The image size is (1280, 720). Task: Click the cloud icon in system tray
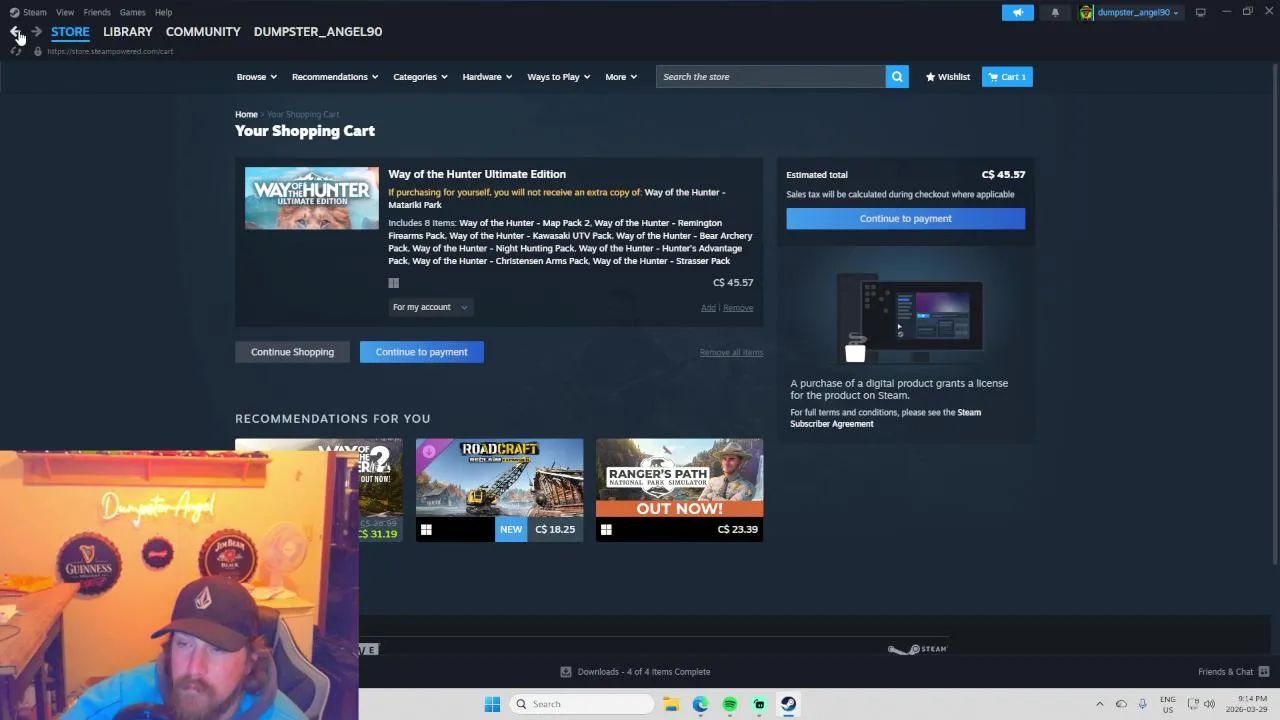pos(1121,704)
